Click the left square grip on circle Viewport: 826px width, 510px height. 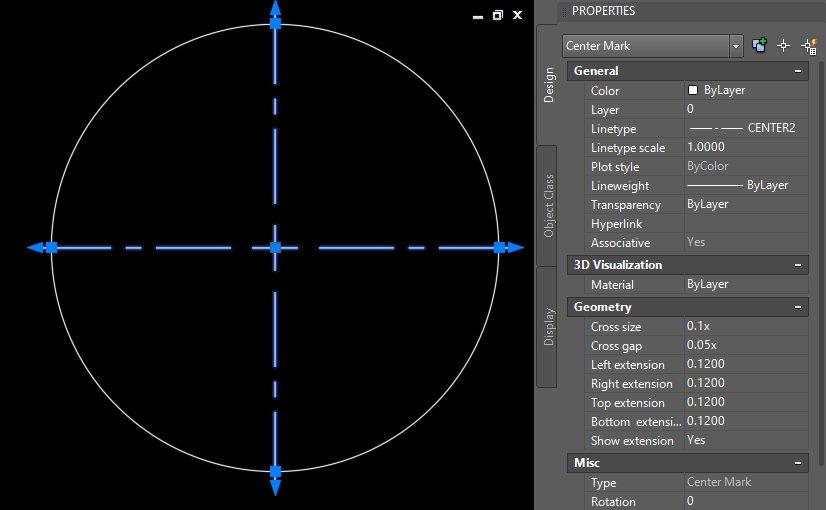[x=51, y=248]
